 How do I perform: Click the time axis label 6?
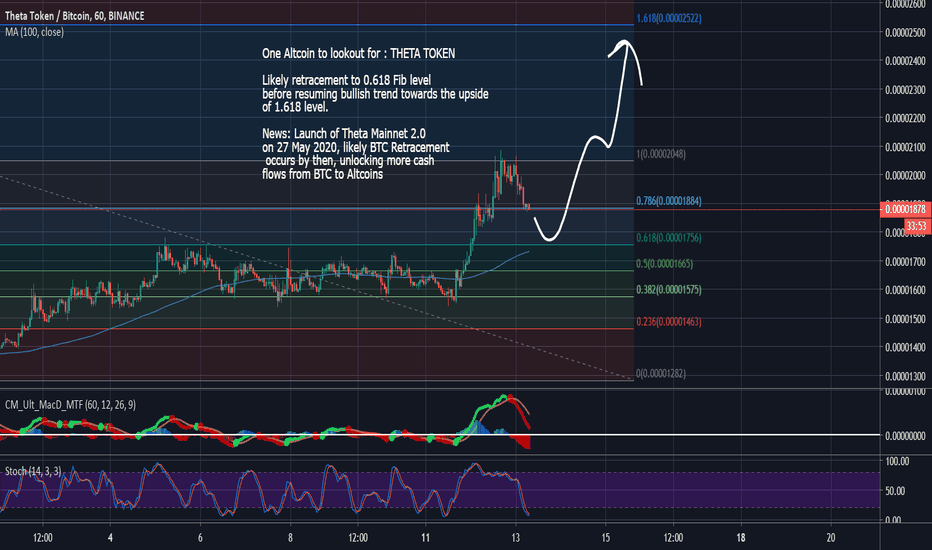click(200, 538)
